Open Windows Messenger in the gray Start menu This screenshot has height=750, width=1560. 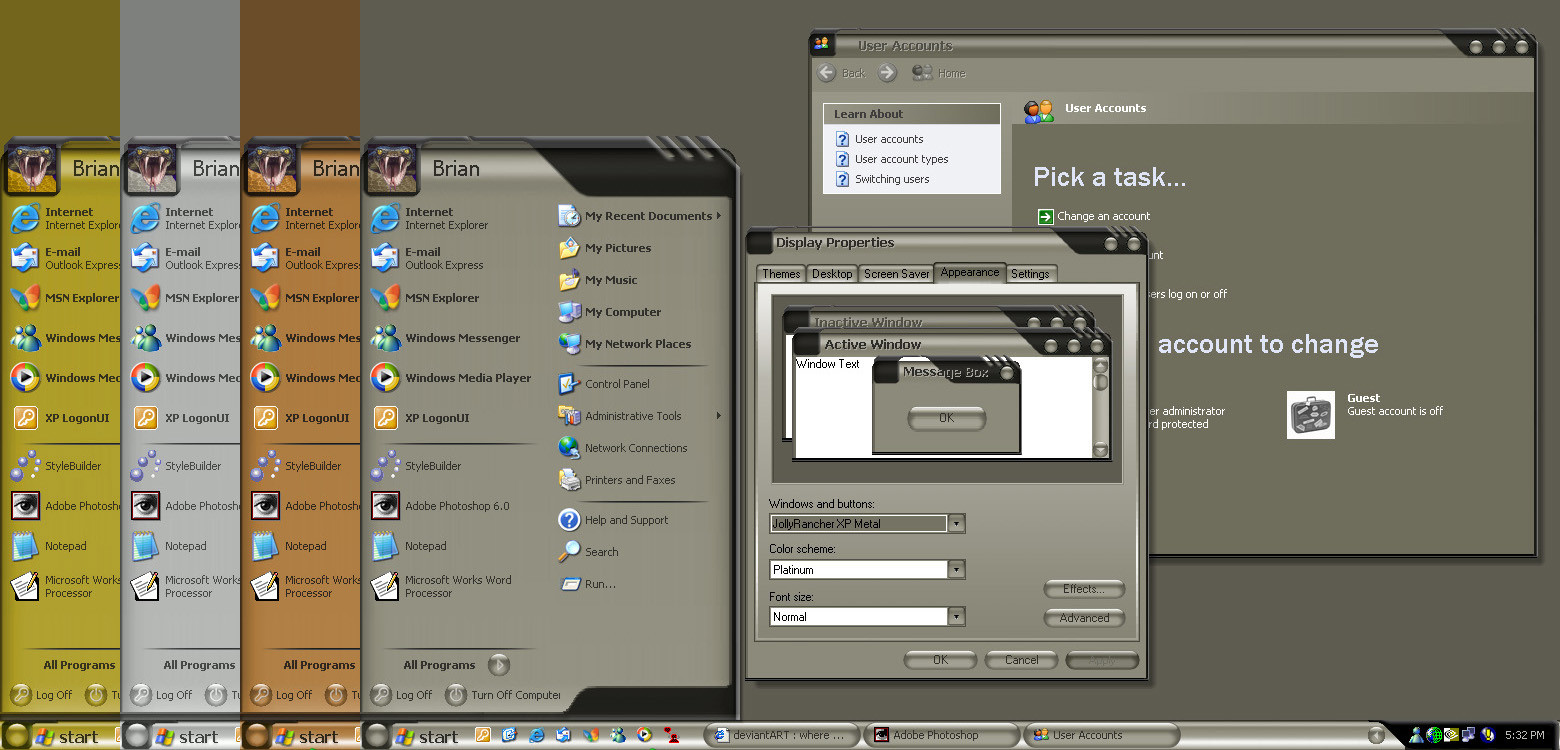(x=446, y=338)
